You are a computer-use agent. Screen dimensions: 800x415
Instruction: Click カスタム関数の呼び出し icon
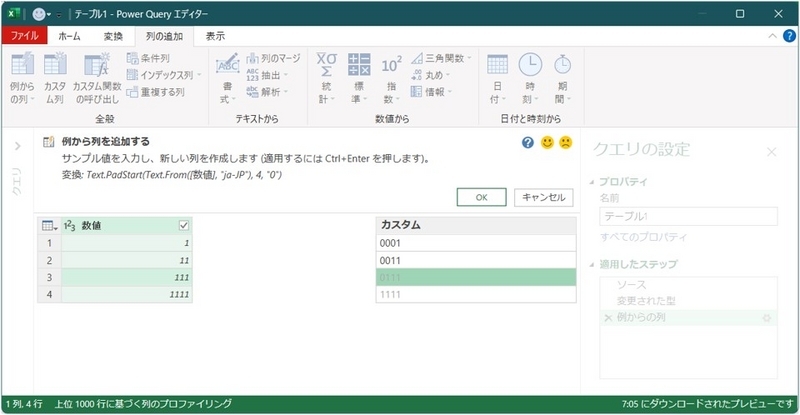[x=96, y=65]
